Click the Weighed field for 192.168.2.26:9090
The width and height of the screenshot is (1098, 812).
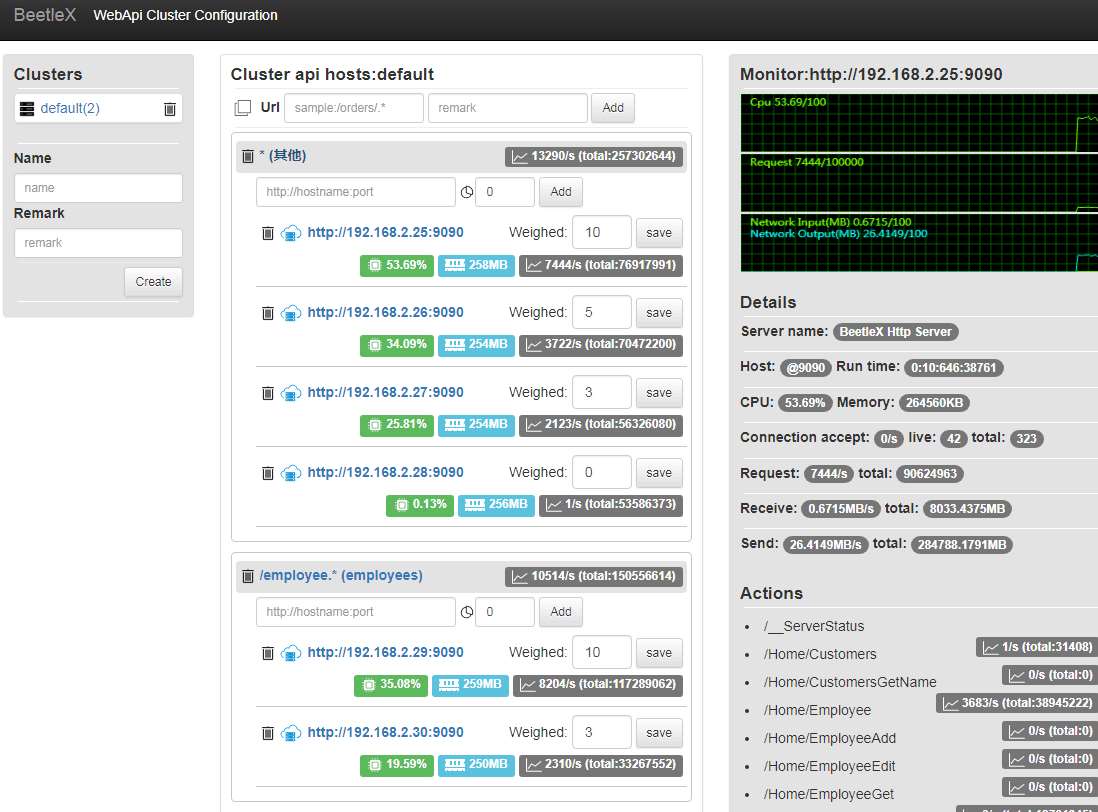[x=601, y=313]
